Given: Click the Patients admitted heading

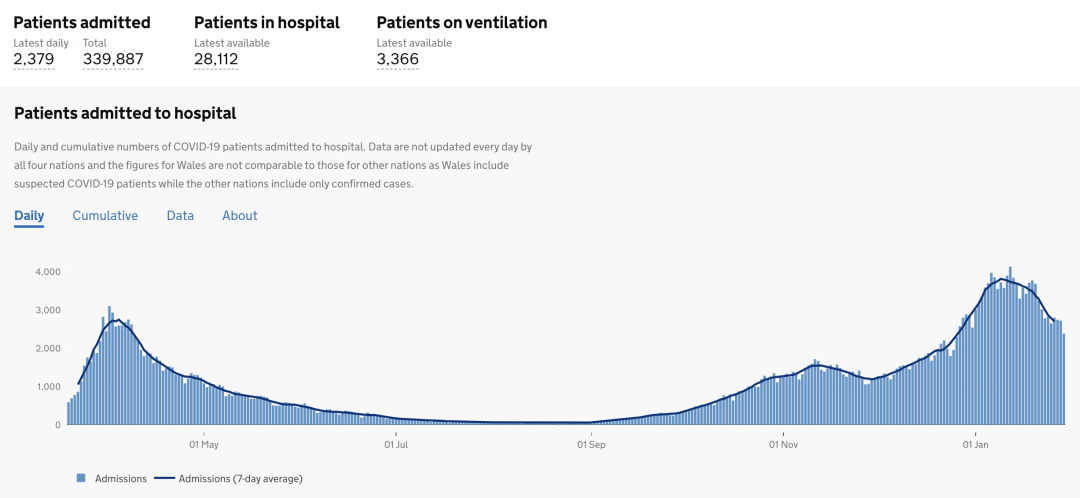Looking at the screenshot, I should (x=82, y=23).
